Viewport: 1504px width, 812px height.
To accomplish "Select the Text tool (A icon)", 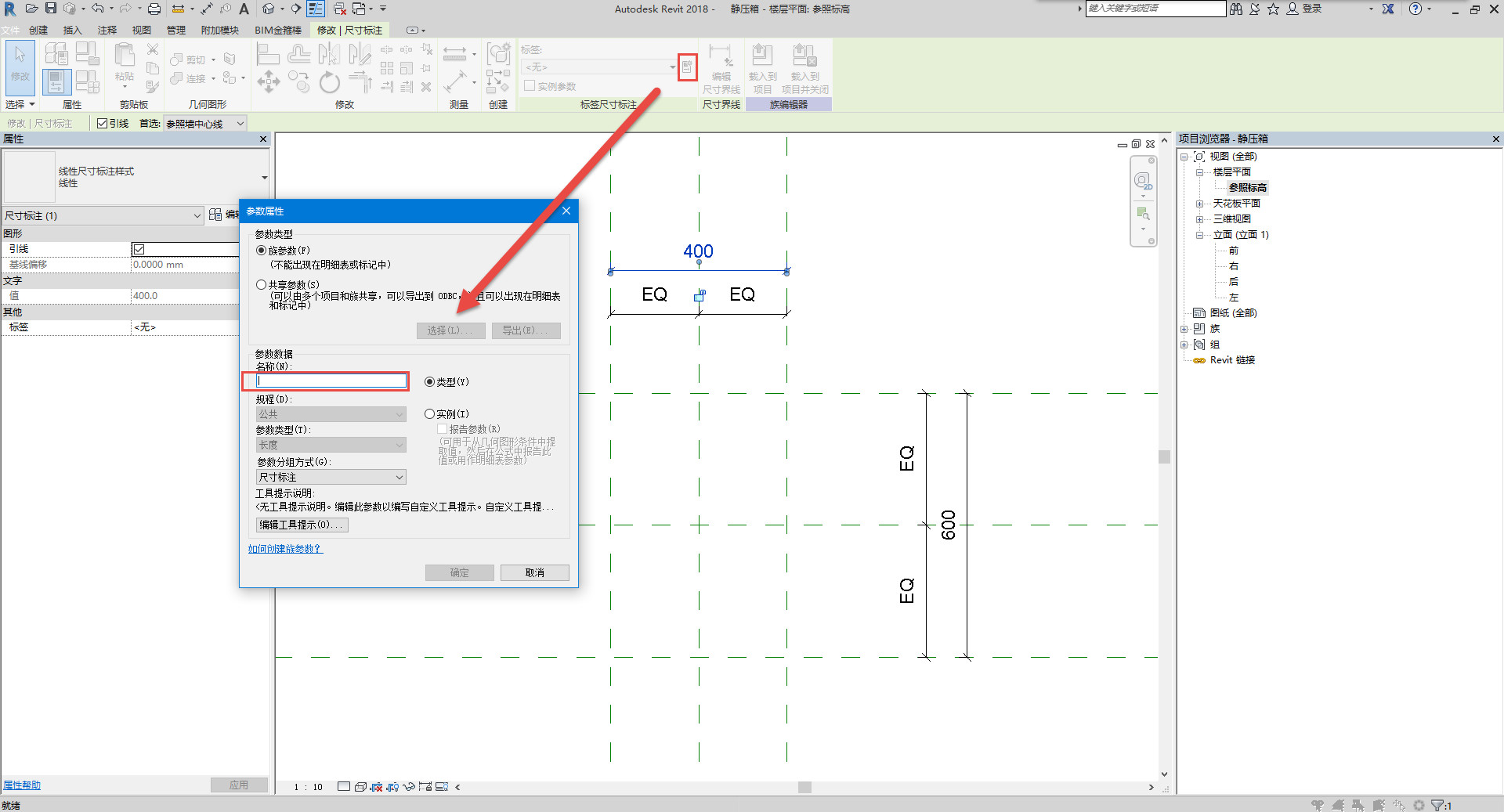I will pos(244,9).
